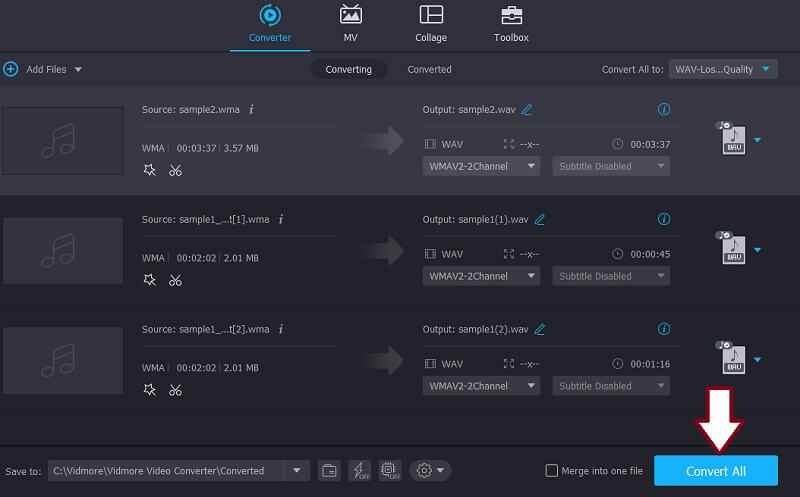Click the Convert All button
This screenshot has height=497, width=800.
[715, 471]
